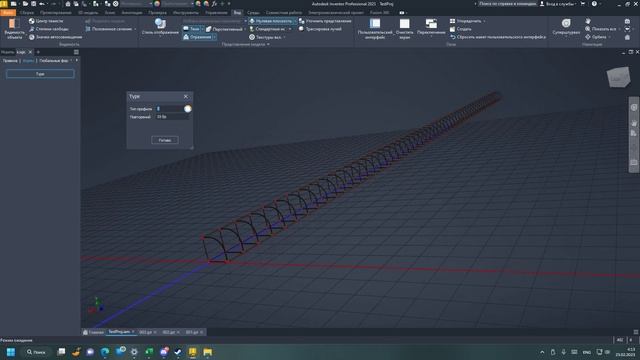Screen dimensions: 640x360
Task: Toggle Shadows (Тени) button
Action: 191,29
